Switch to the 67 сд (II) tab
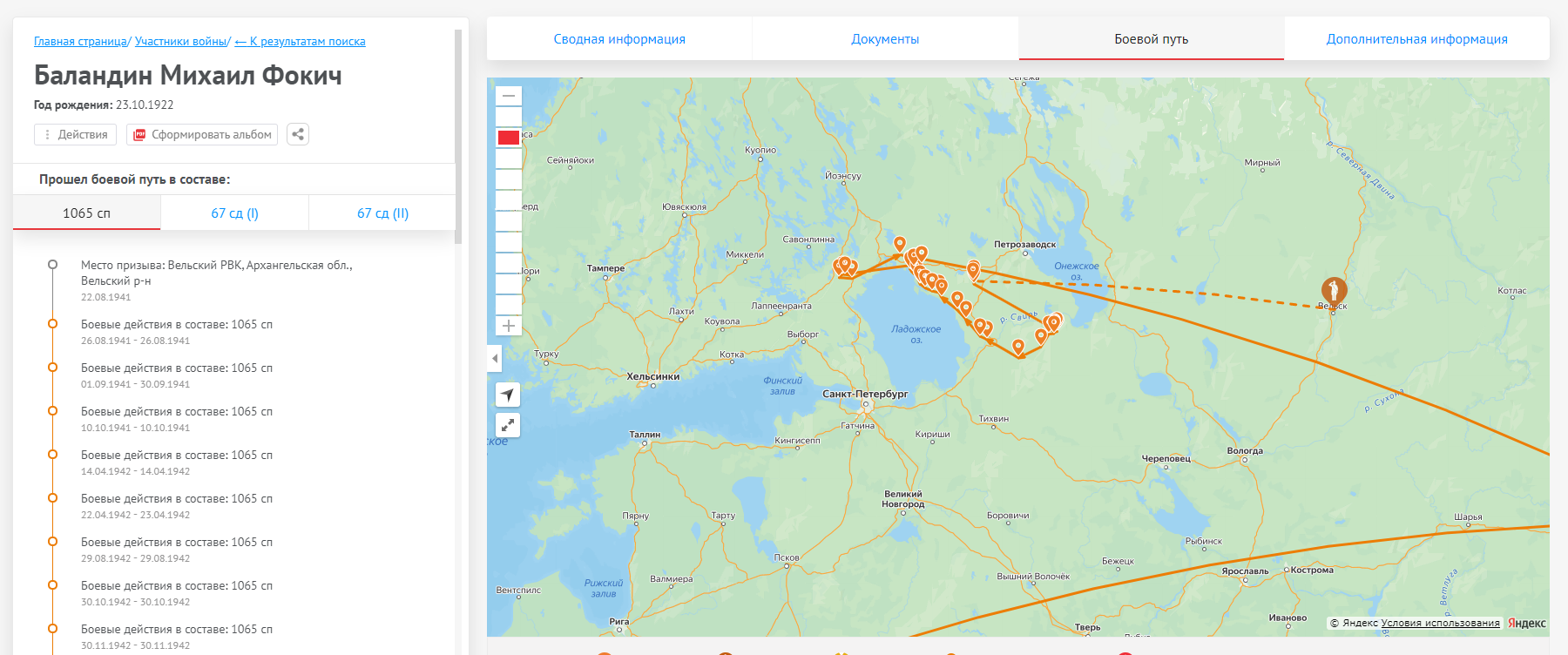This screenshot has width=1568, height=655. click(382, 213)
